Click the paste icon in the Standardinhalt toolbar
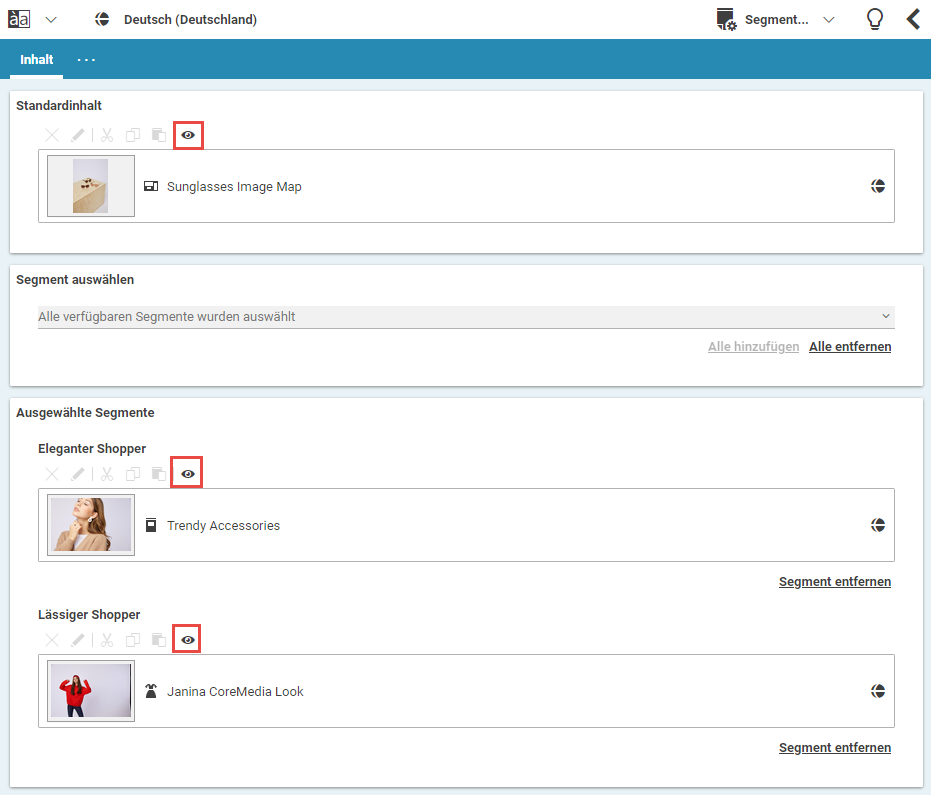931x795 pixels. (x=158, y=135)
